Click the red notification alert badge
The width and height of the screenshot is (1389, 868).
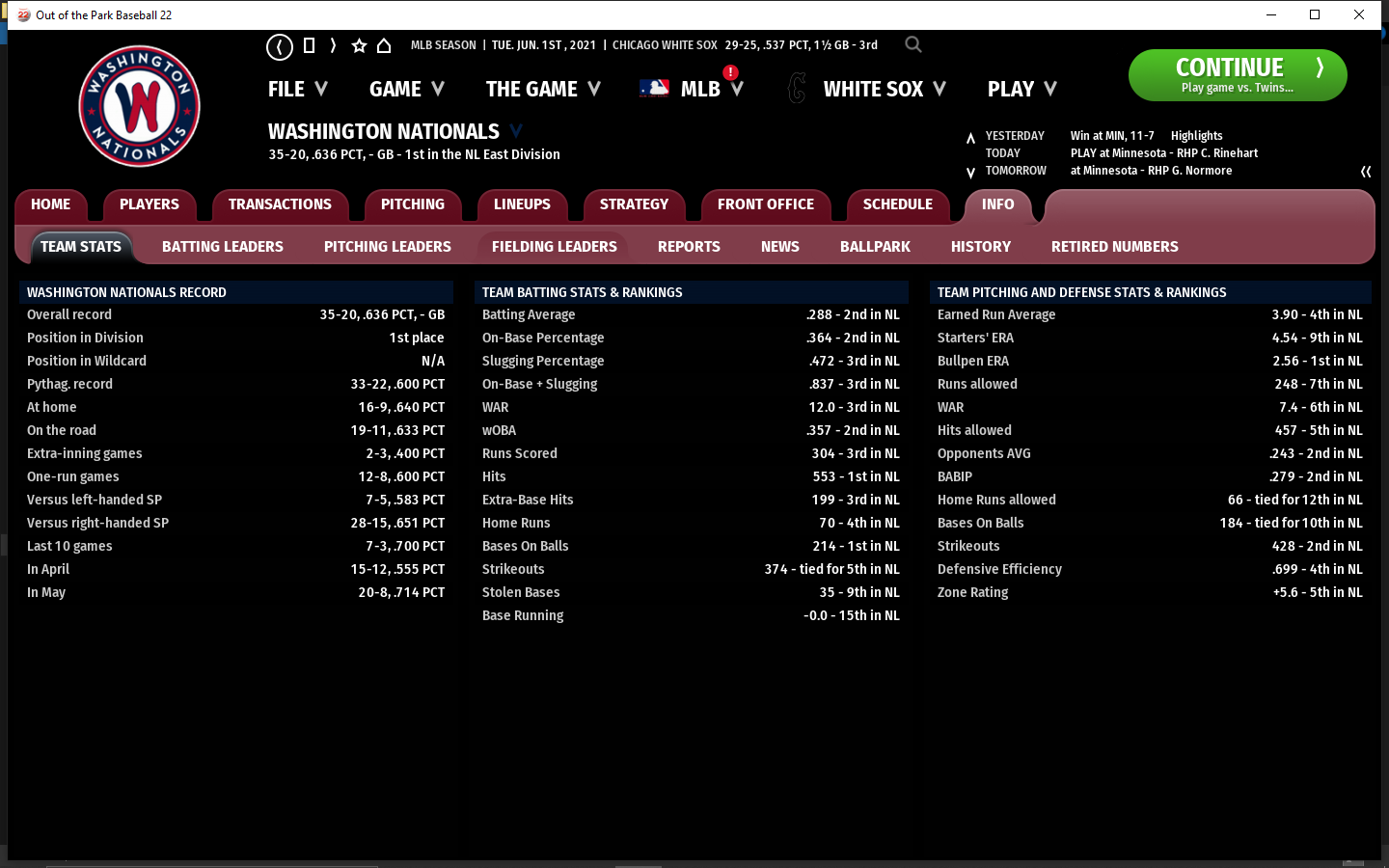(731, 72)
